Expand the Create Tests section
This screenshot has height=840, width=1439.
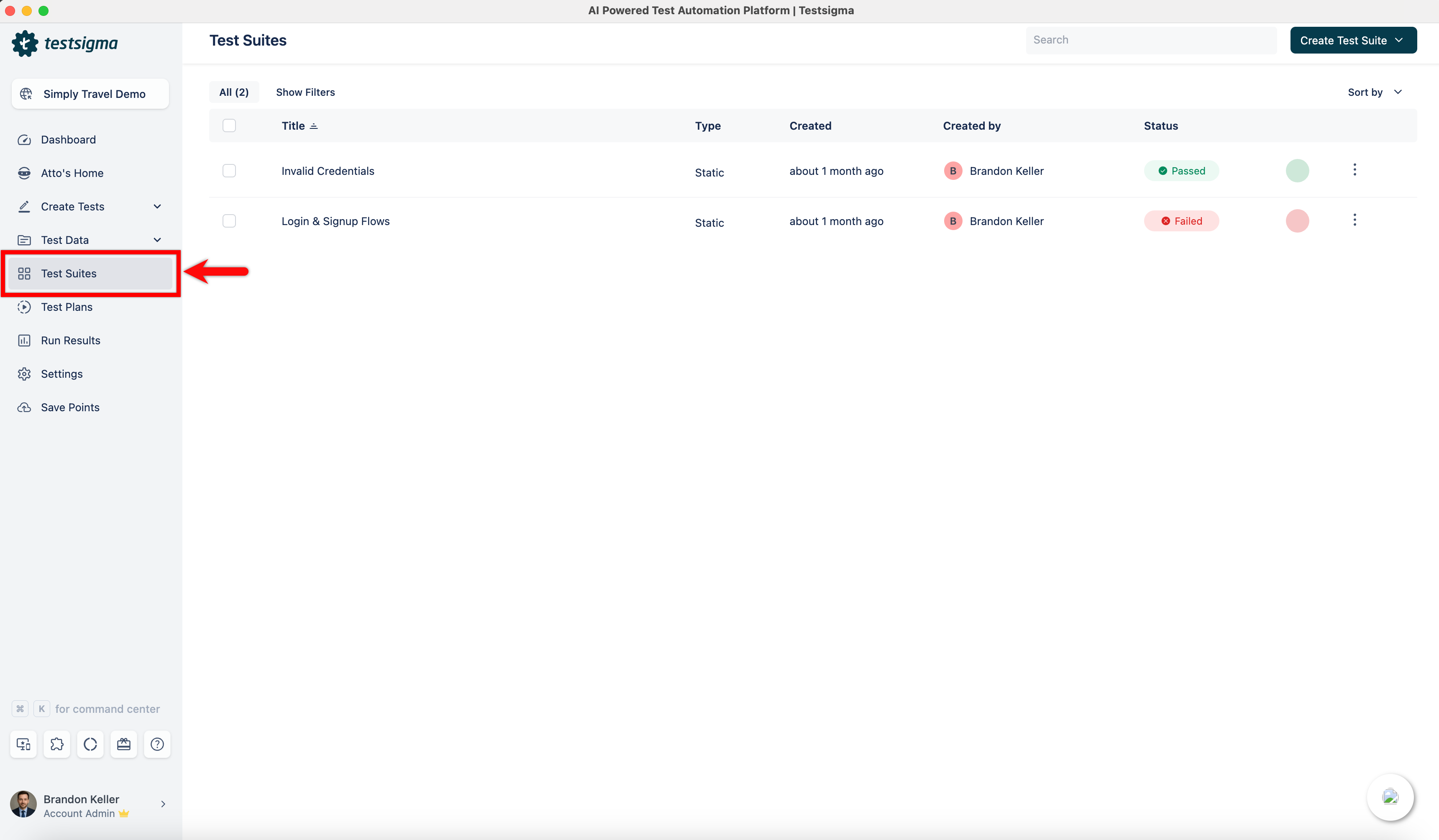(157, 206)
